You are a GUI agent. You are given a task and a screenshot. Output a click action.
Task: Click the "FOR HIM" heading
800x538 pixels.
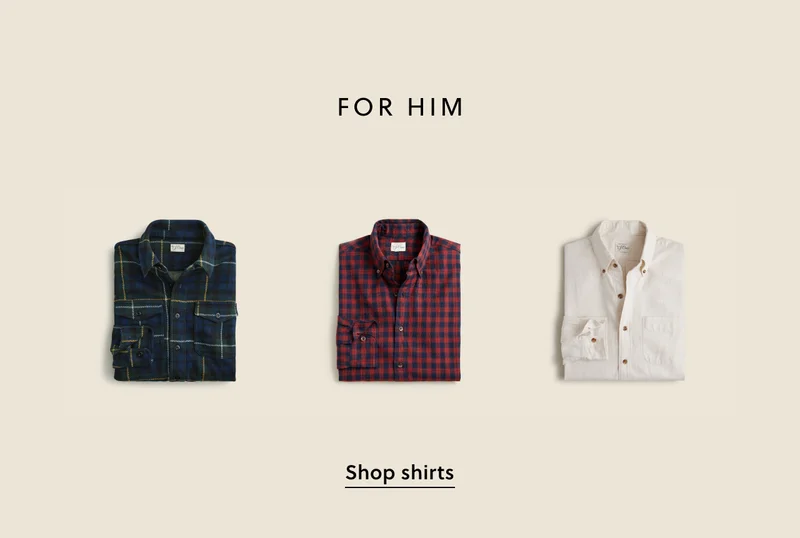(x=400, y=107)
